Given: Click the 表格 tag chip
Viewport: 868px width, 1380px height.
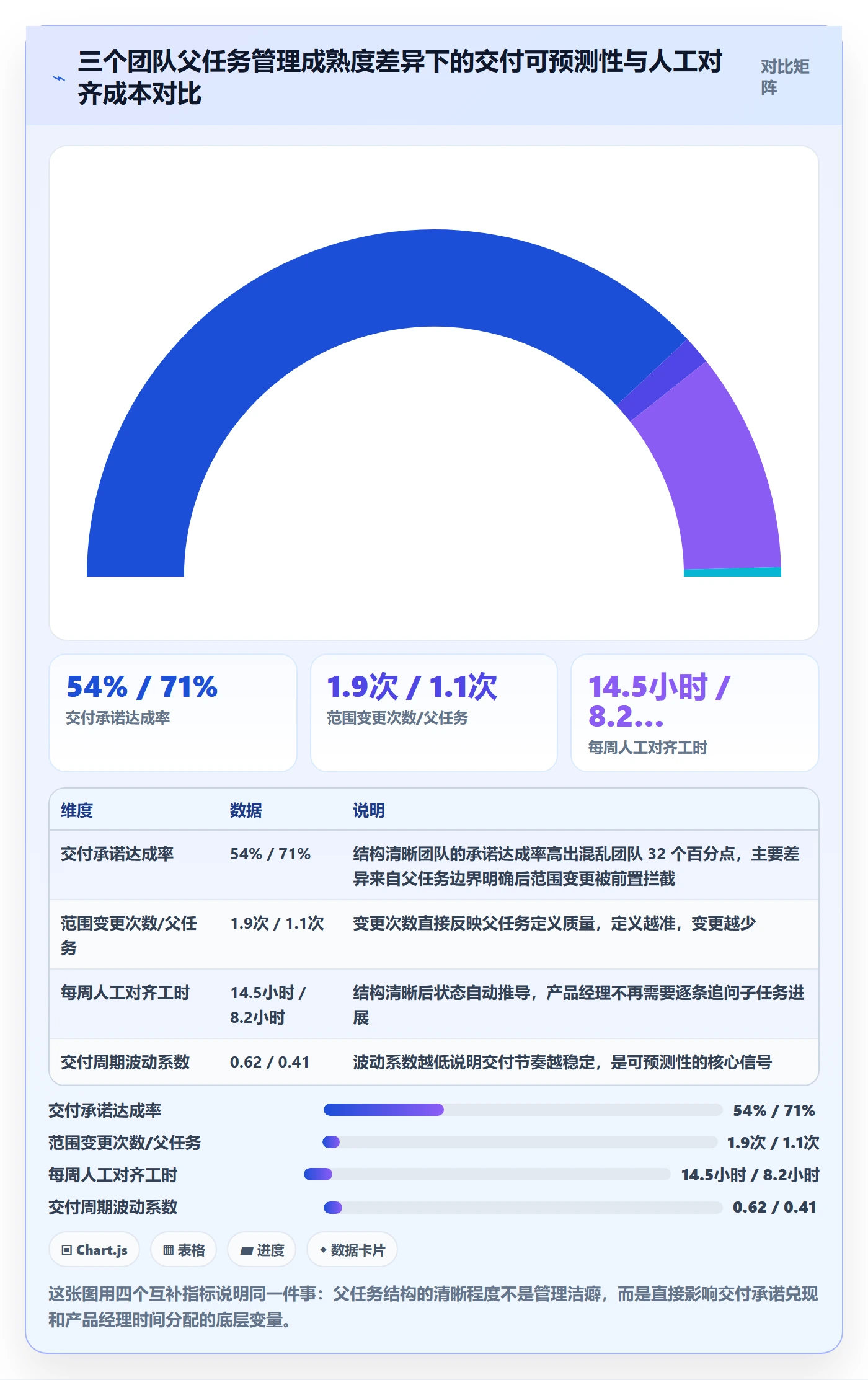Looking at the screenshot, I should pos(184,1250).
